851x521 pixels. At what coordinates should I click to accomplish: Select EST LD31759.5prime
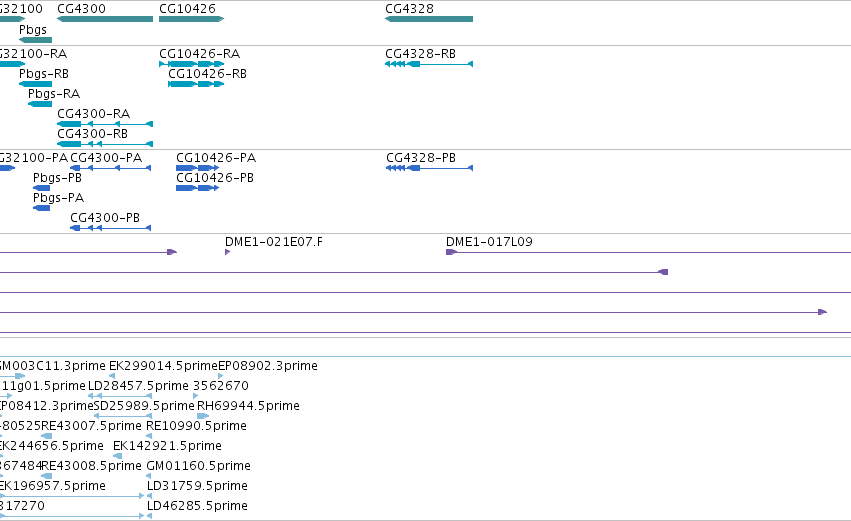tap(149, 495)
